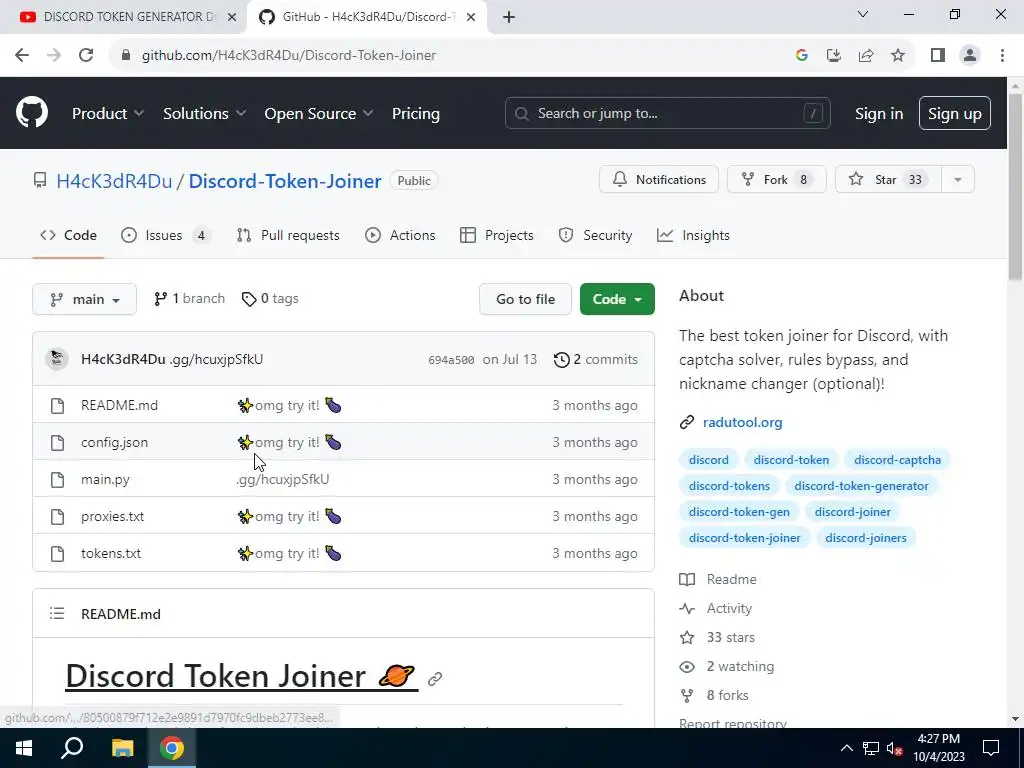Expand the Open Source menu
The width and height of the screenshot is (1024, 768).
pyautogui.click(x=319, y=113)
